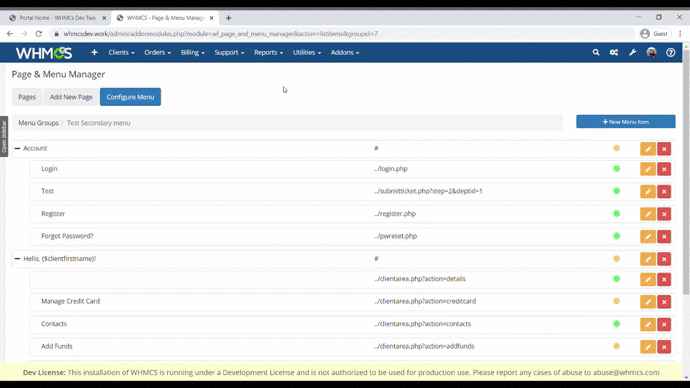Delete the Hello, {$clientfirstname}! item

coord(664,259)
